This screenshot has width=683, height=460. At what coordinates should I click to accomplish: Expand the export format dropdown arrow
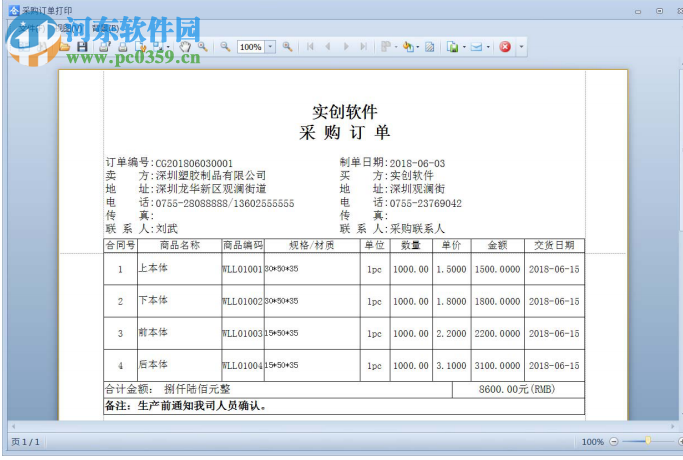point(464,47)
